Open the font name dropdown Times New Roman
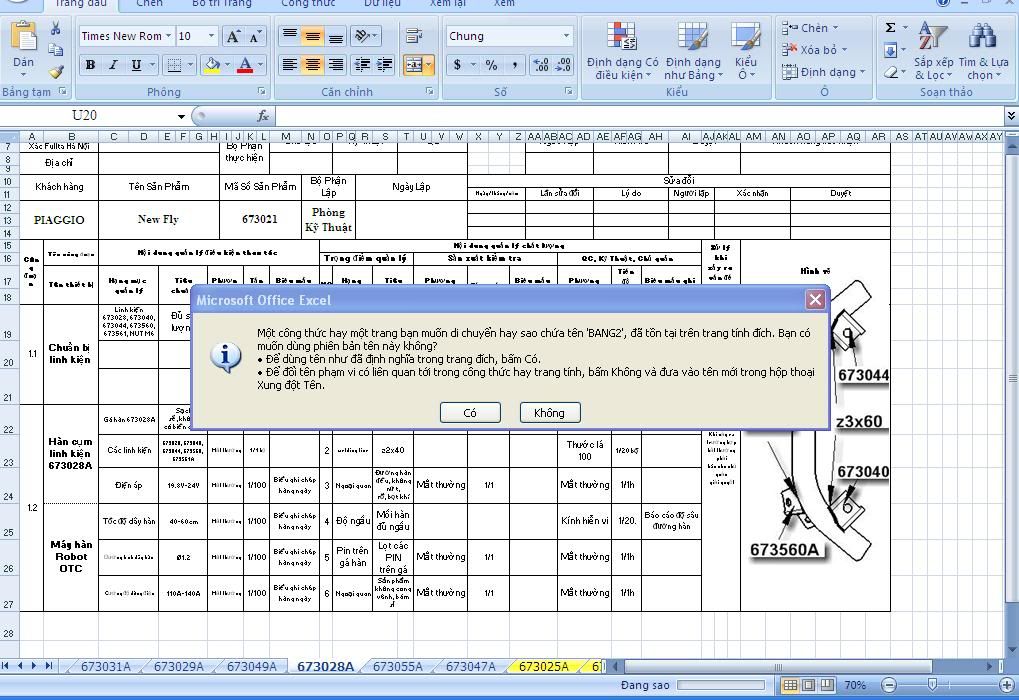This screenshot has height=700, width=1019. click(x=168, y=36)
